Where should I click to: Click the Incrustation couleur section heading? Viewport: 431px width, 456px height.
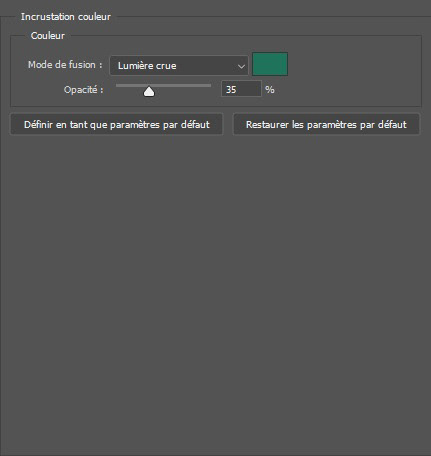pos(66,17)
